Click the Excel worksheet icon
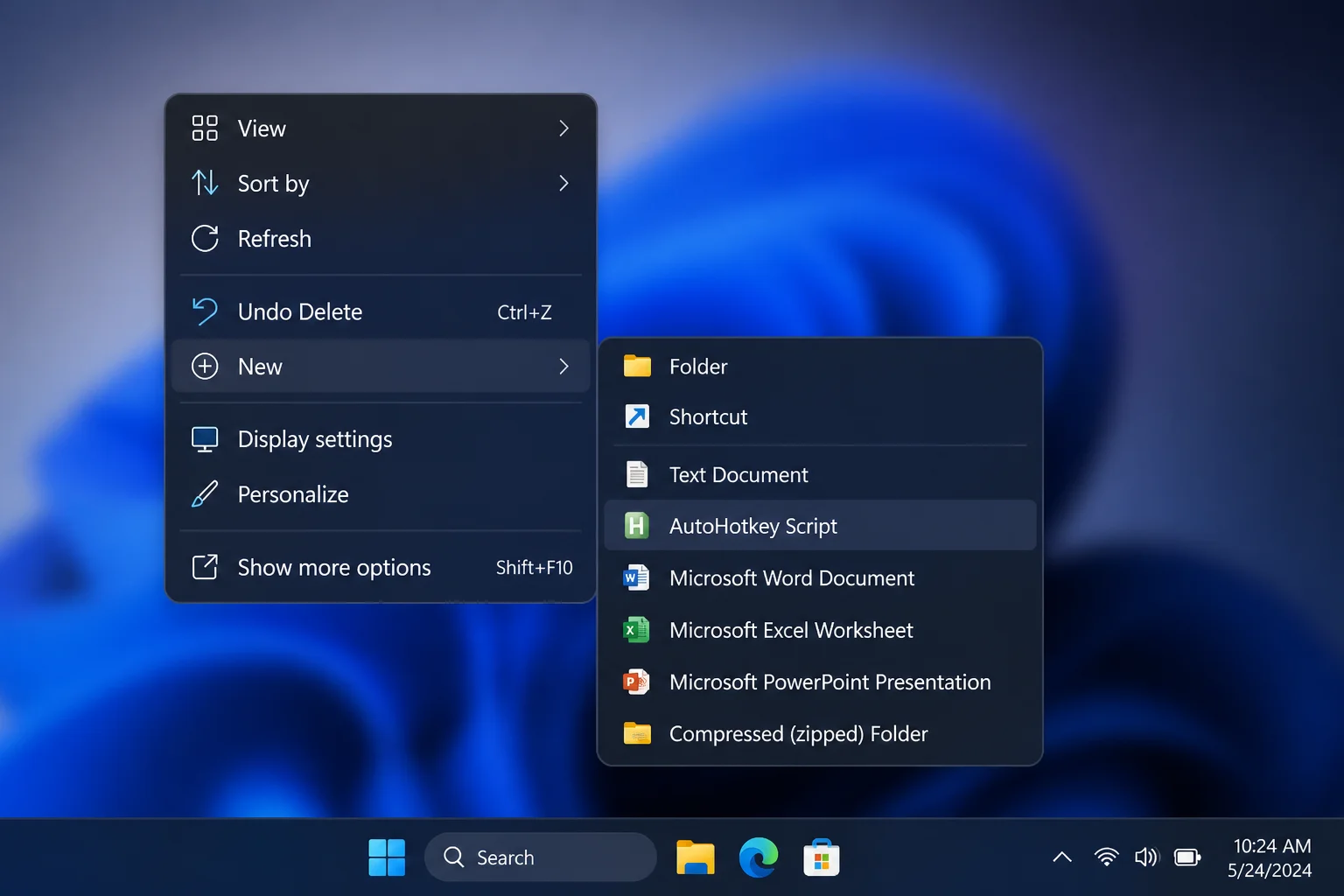Screen dimensions: 1344x896 (x=636, y=630)
